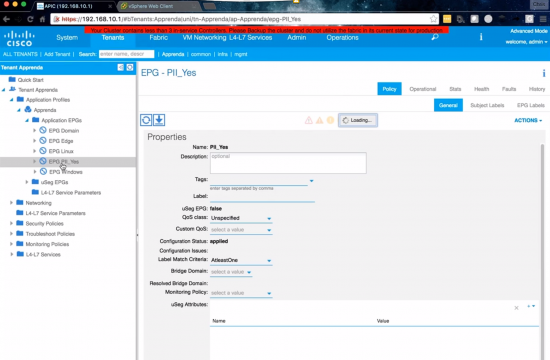Click the X icon in uSeg Attributes

tap(516, 308)
